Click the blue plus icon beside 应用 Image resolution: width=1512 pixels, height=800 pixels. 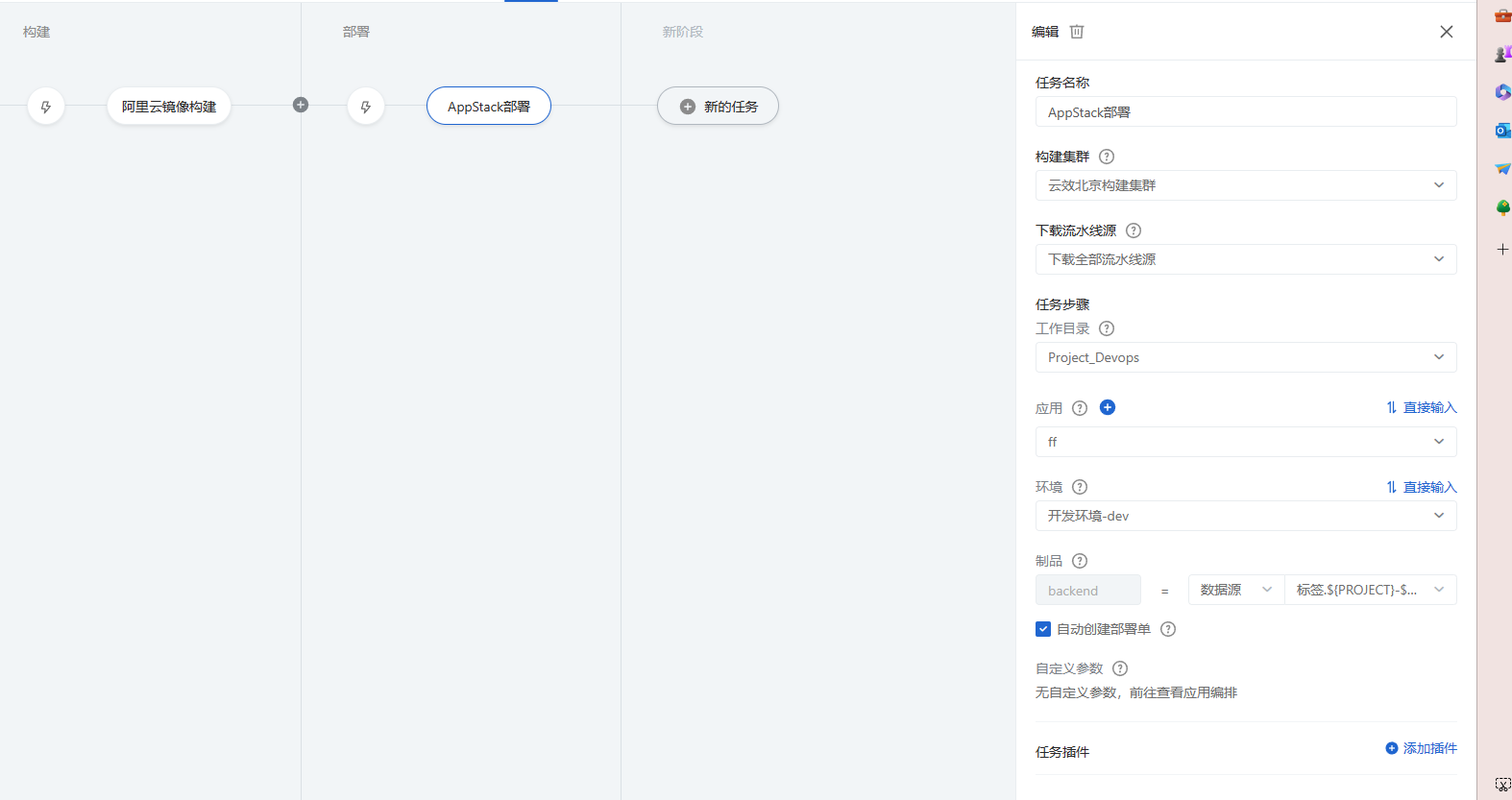click(1108, 407)
